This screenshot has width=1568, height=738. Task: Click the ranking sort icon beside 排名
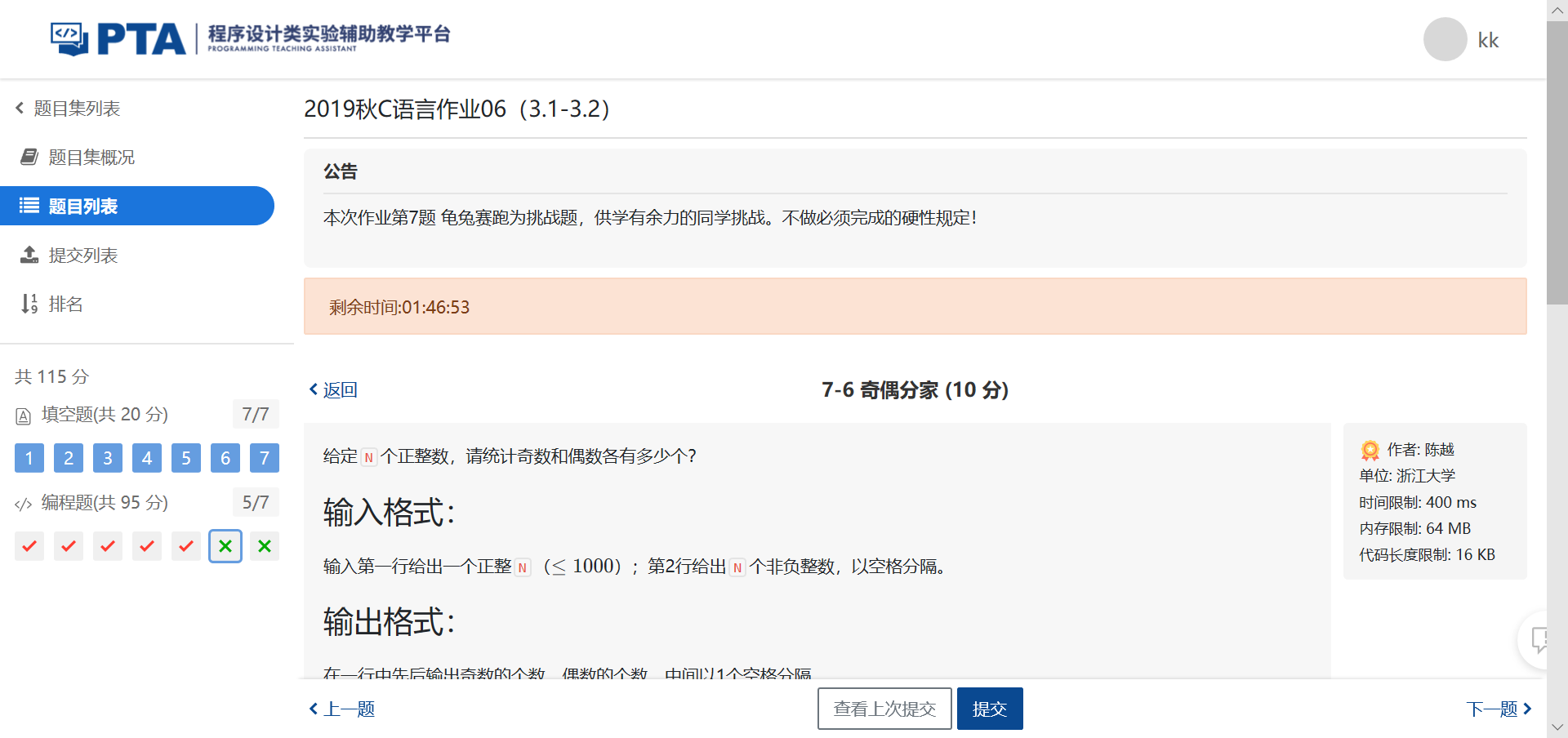click(29, 304)
